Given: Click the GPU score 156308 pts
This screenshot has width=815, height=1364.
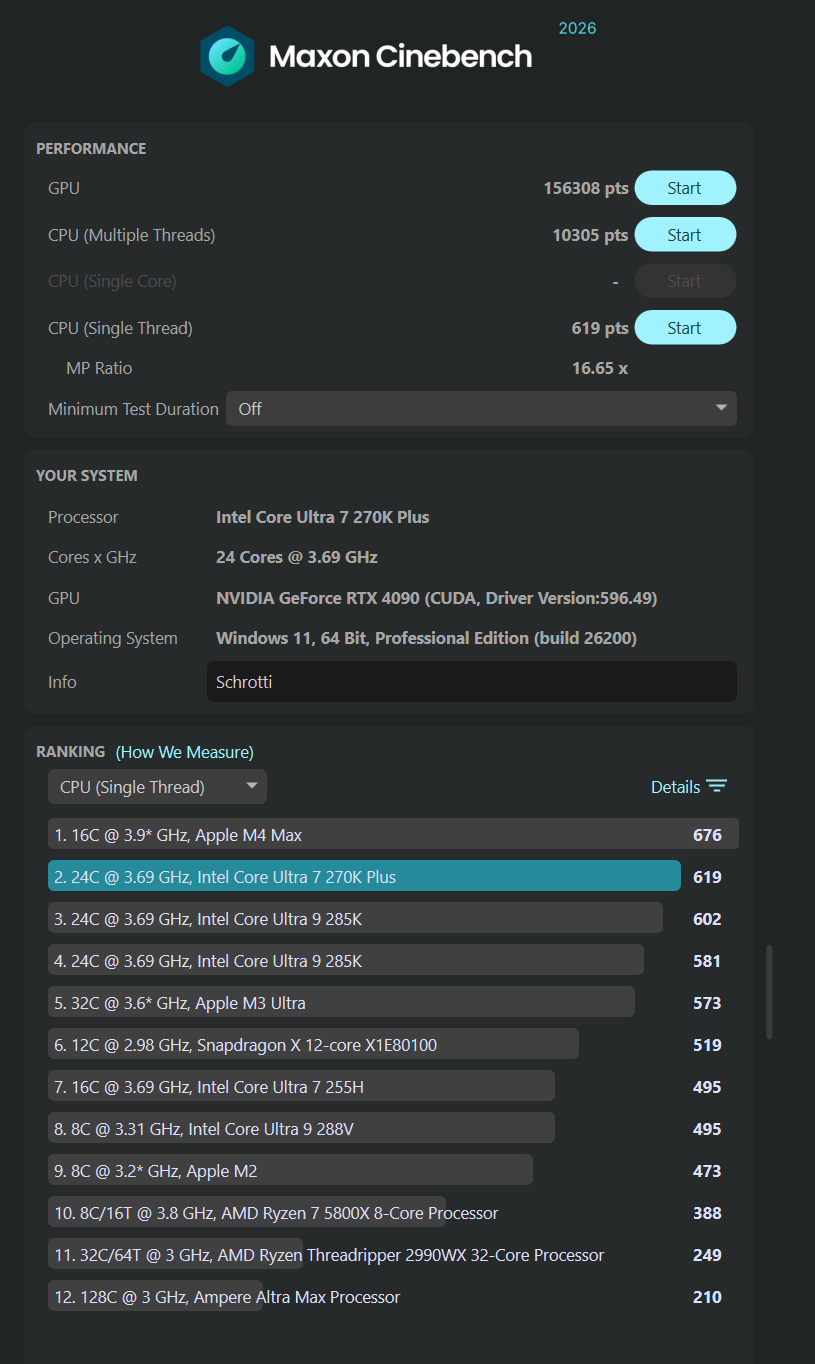Looking at the screenshot, I should point(586,188).
